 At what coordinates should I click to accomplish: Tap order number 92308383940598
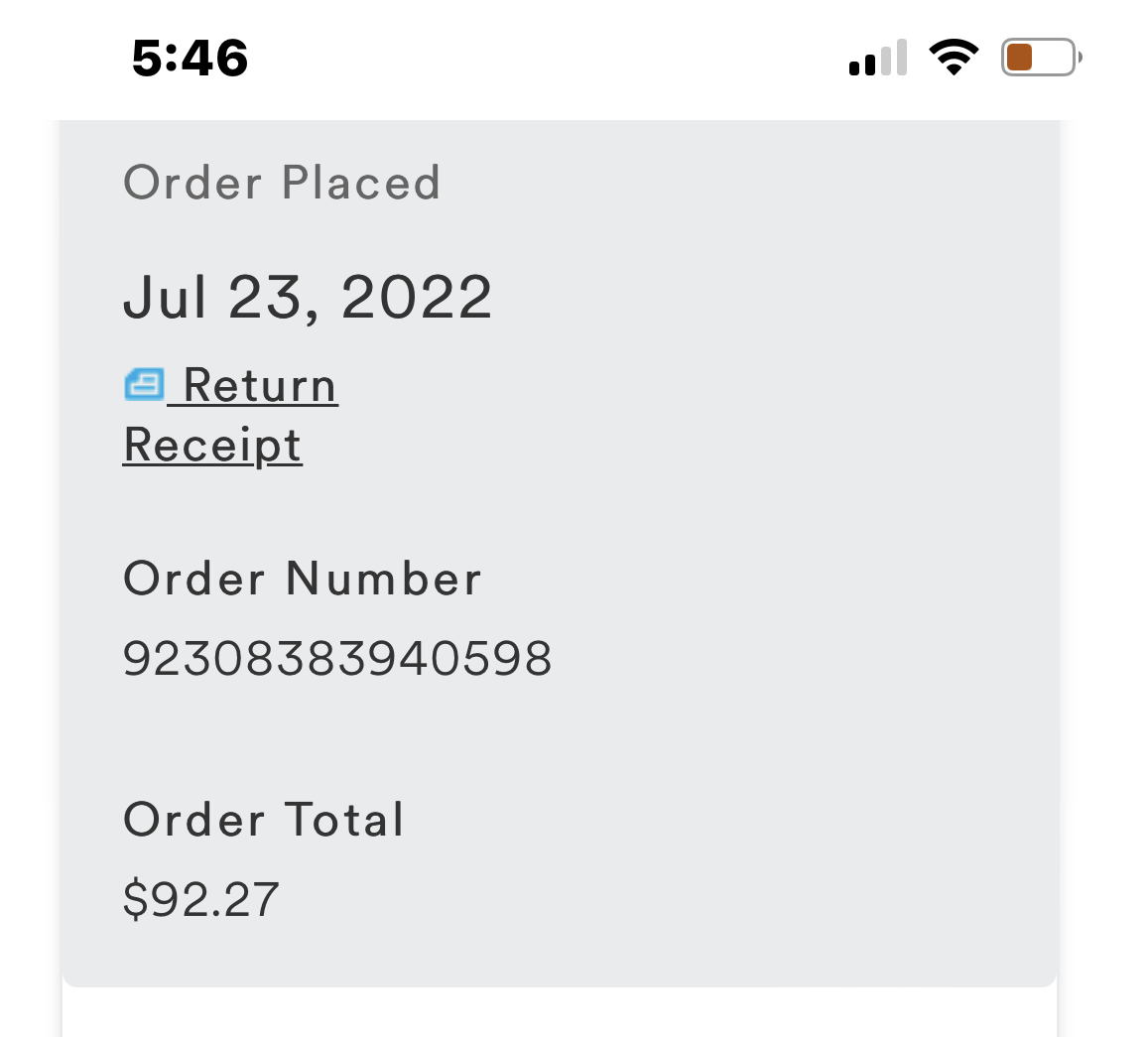tap(337, 659)
